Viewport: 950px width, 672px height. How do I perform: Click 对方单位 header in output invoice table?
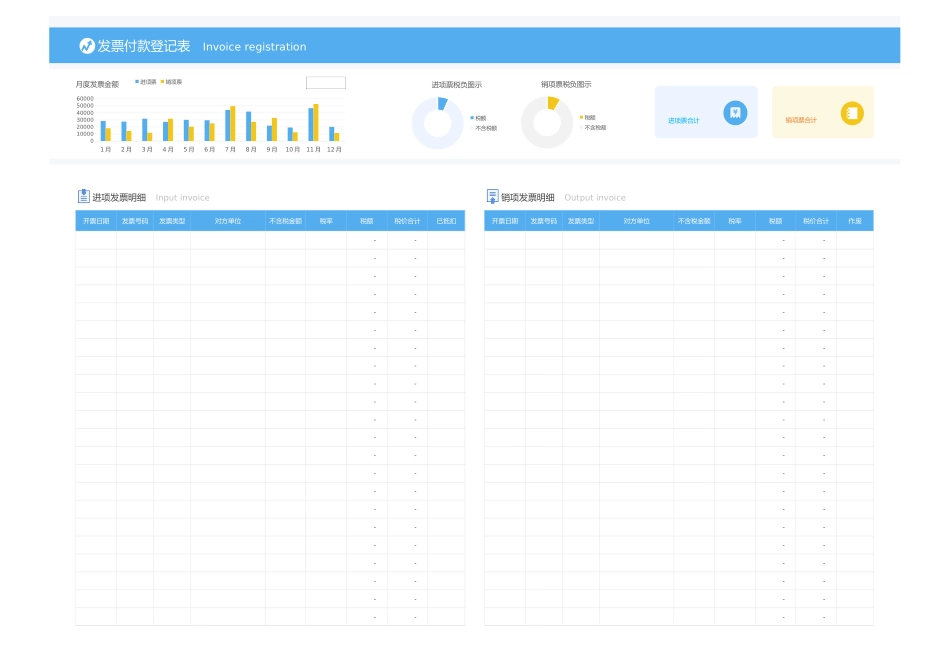[x=636, y=221]
